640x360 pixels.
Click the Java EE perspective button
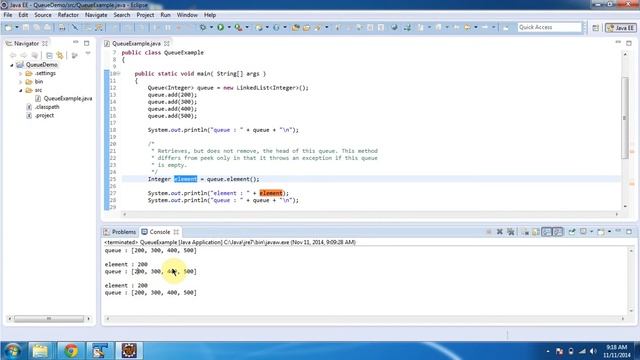click(620, 28)
